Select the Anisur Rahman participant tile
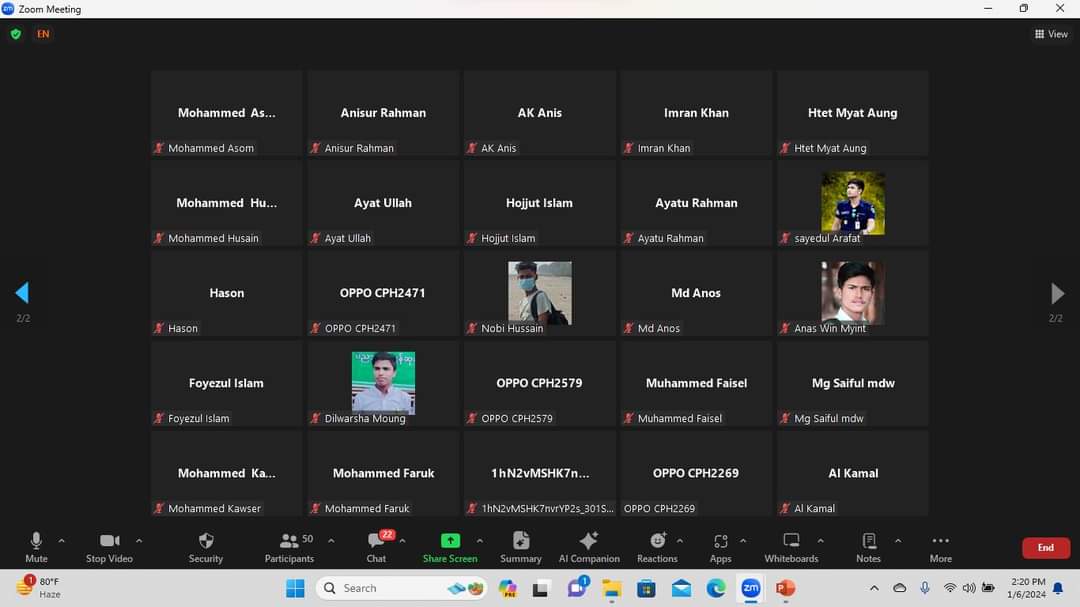Viewport: 1080px width, 607px height. (383, 113)
